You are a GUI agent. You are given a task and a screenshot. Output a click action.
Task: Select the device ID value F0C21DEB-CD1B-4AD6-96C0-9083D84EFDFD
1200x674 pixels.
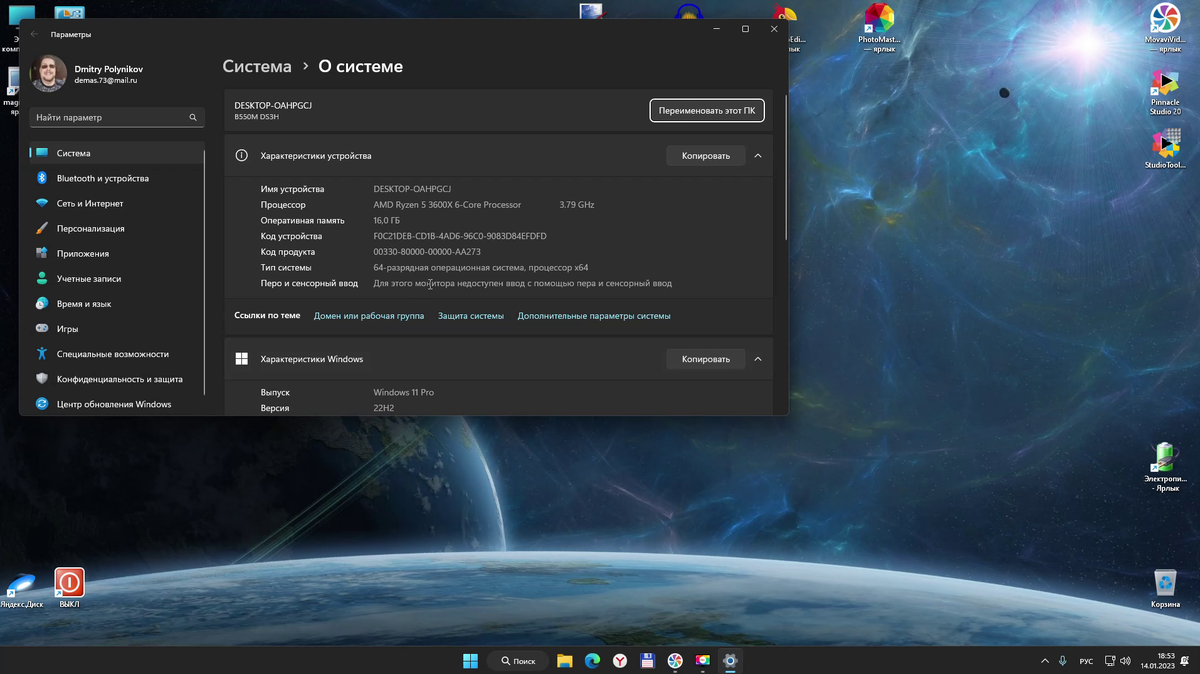460,236
